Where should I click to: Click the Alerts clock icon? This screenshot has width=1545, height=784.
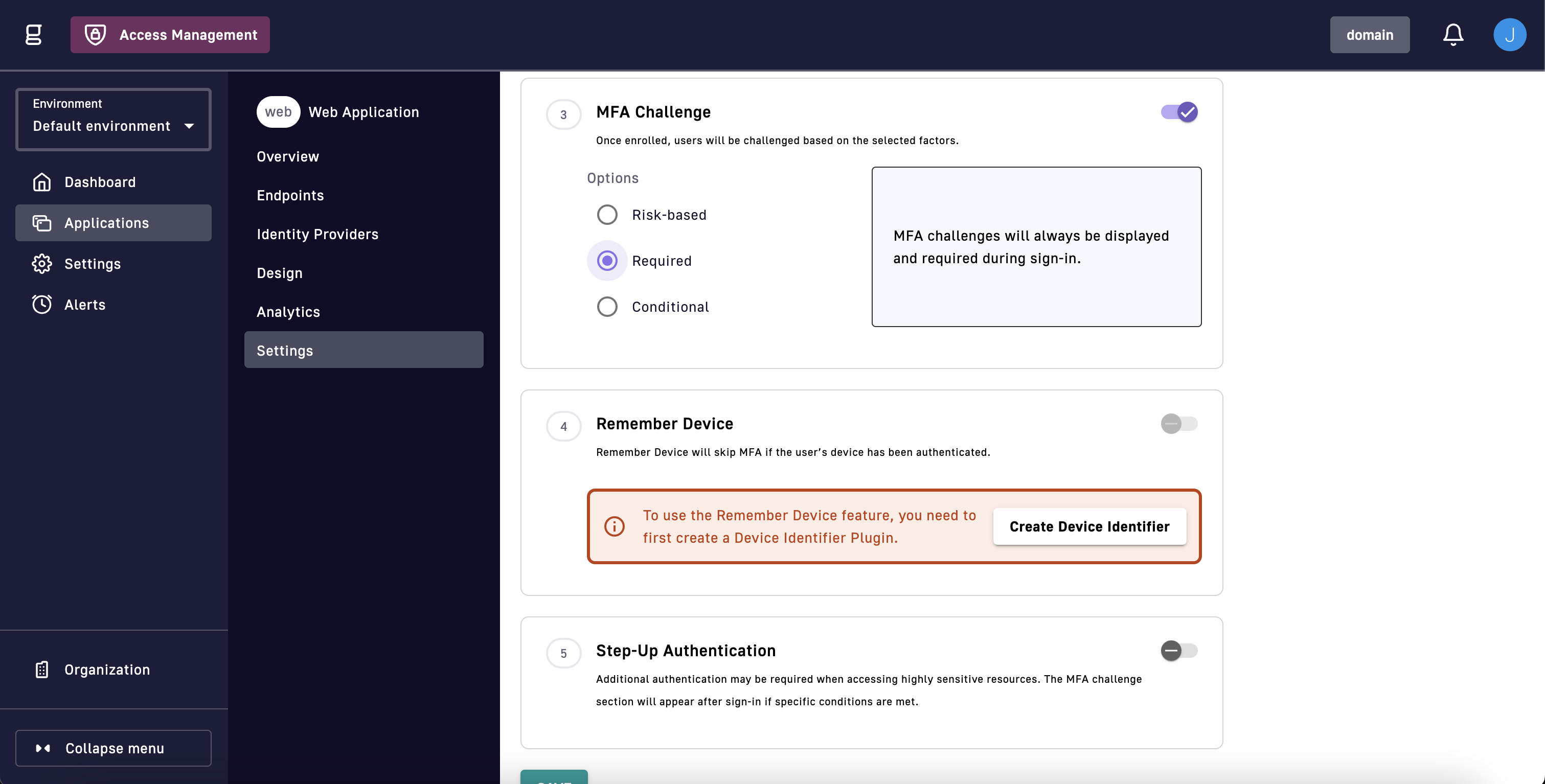[x=41, y=305]
